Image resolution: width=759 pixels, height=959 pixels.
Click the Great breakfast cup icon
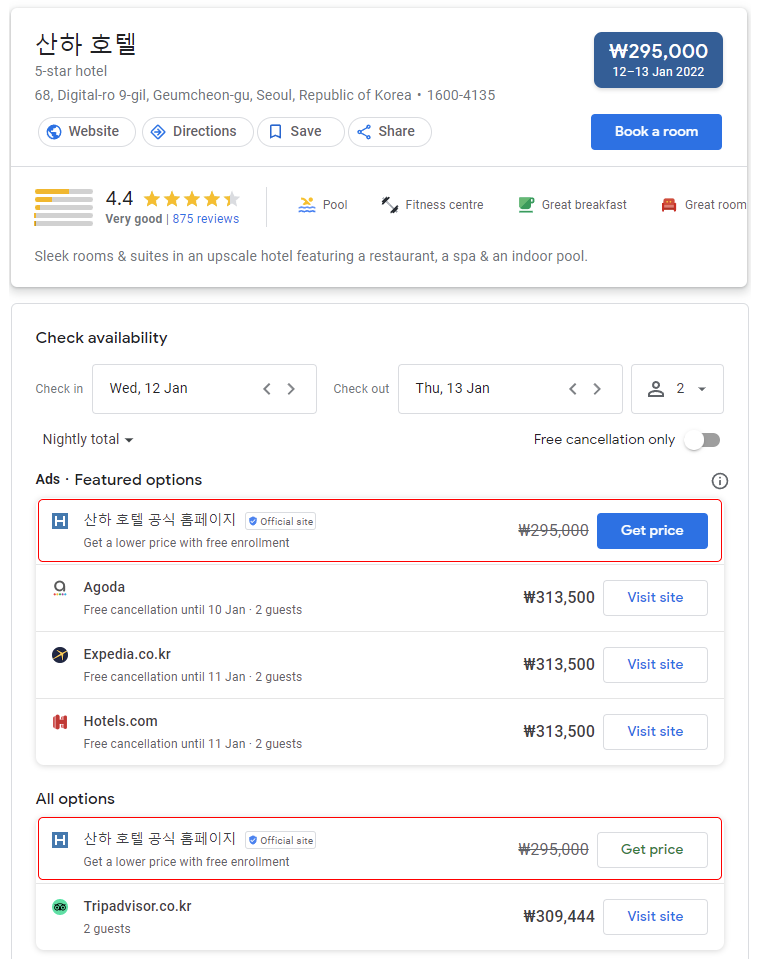(x=526, y=205)
